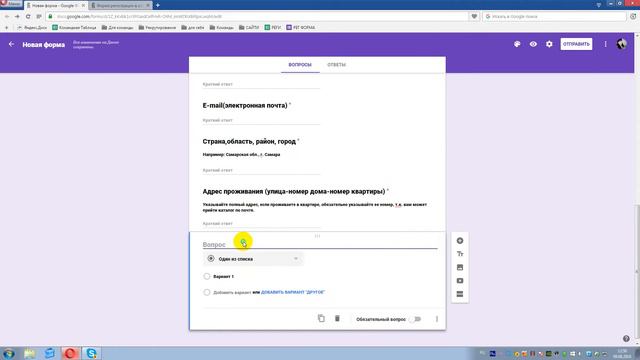Preview the form with the eye icon
This screenshot has height=360, width=640.
(x=533, y=44)
